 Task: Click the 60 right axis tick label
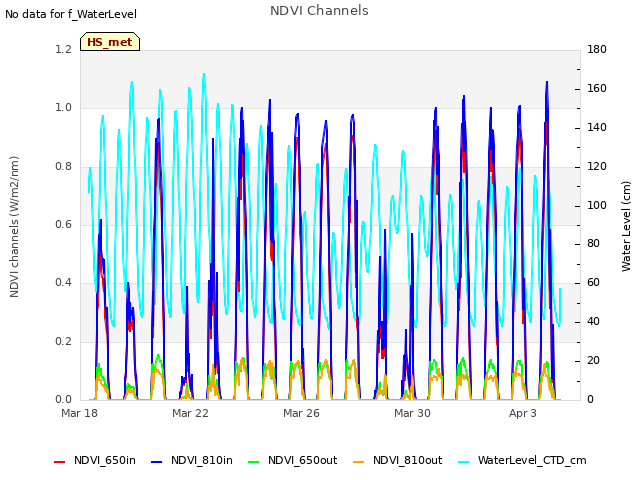tap(593, 283)
